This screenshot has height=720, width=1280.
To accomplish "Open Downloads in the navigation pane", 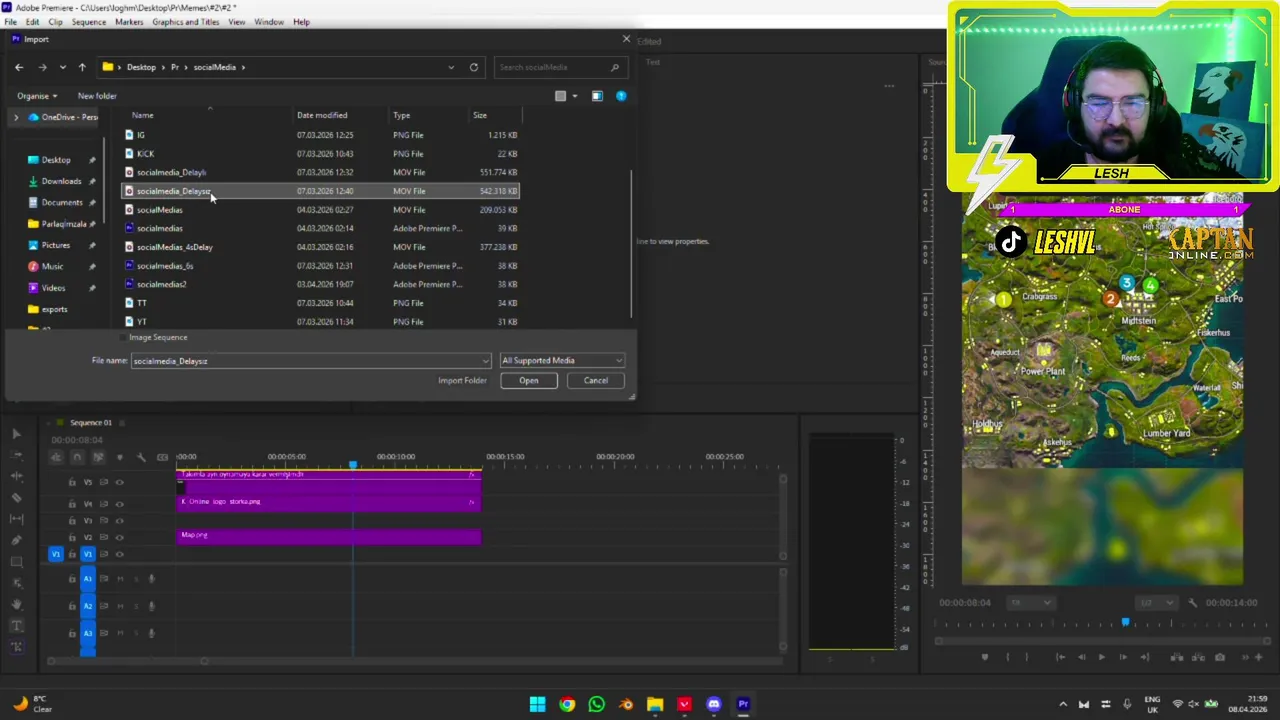I will click(x=61, y=181).
